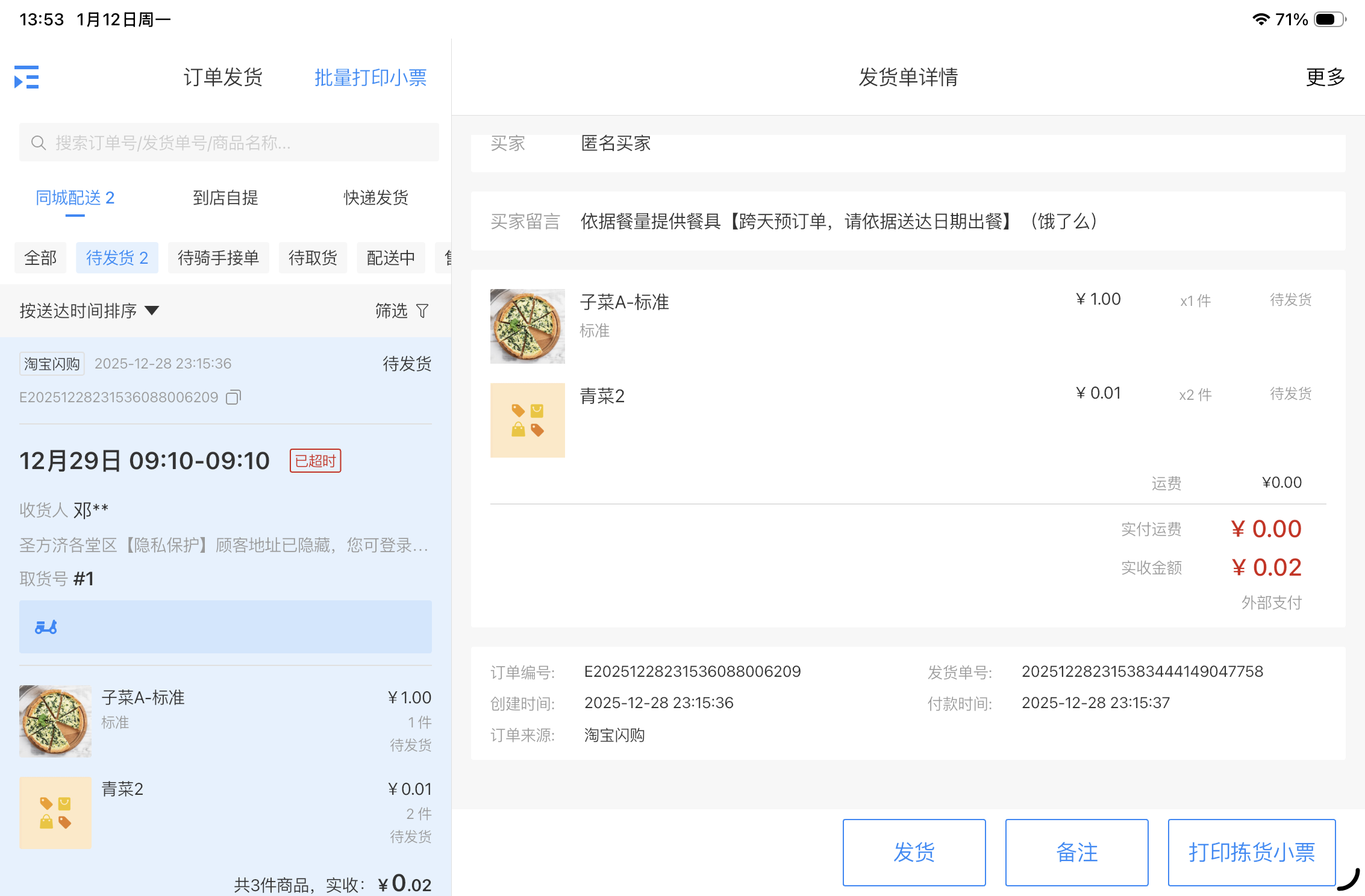Click the search magnifier icon
The image size is (1365, 896).
point(39,143)
